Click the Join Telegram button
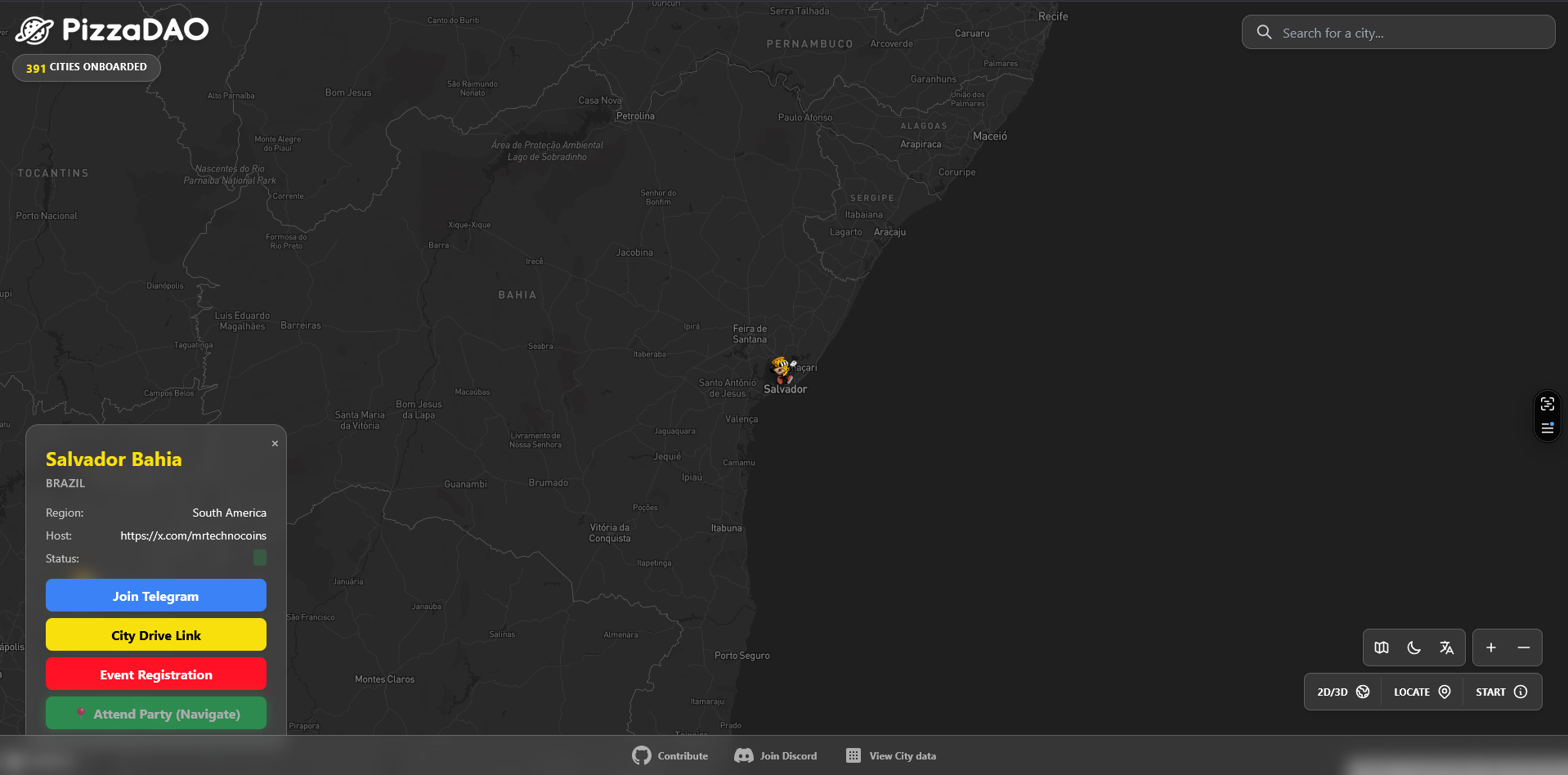 156,596
